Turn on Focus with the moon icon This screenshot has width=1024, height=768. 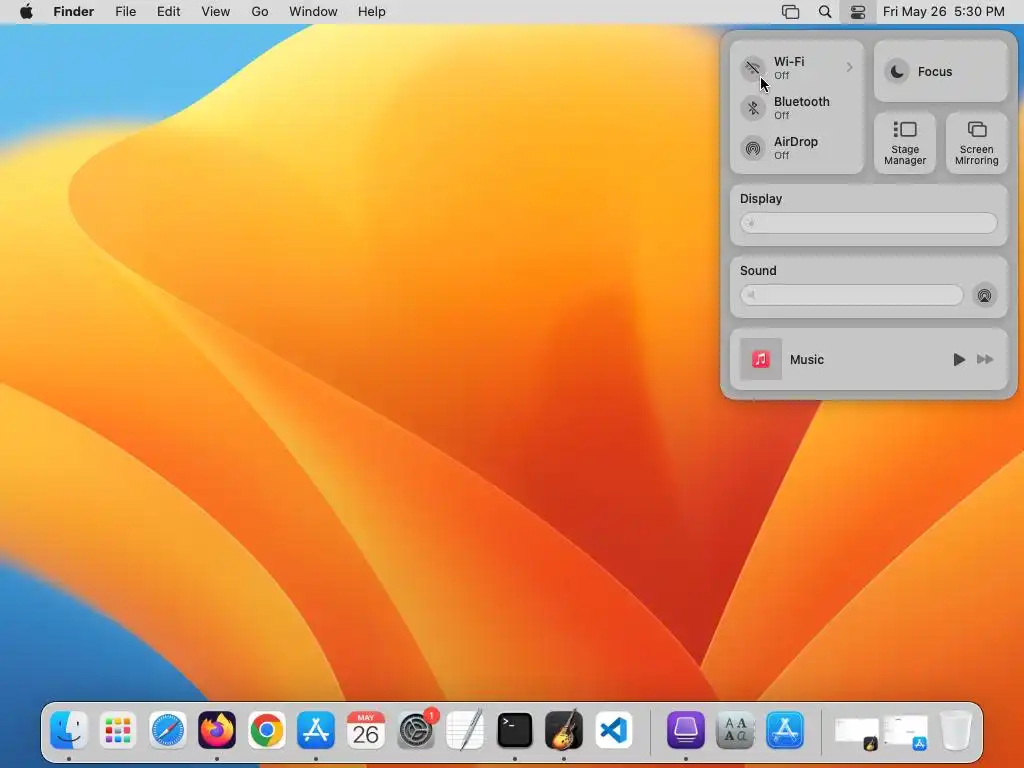pos(897,71)
